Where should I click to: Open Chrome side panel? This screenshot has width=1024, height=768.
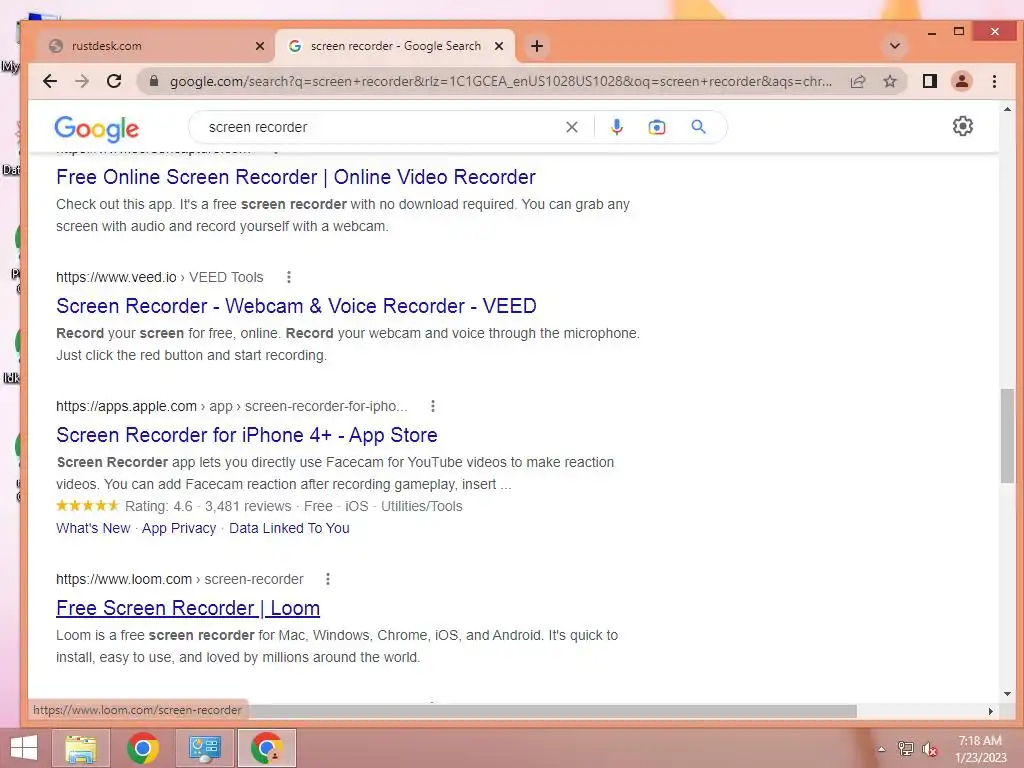tap(930, 81)
